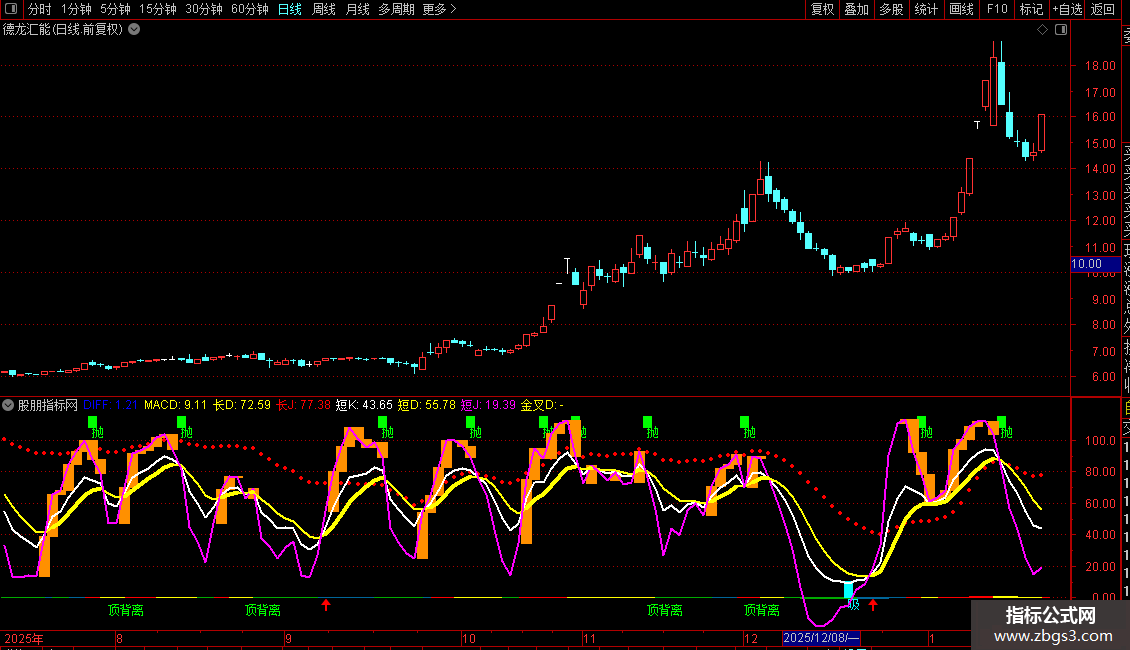Screen dimensions: 1130x650
Task: Click the blue 10.00 price level tag
Action: [x=1086, y=265]
